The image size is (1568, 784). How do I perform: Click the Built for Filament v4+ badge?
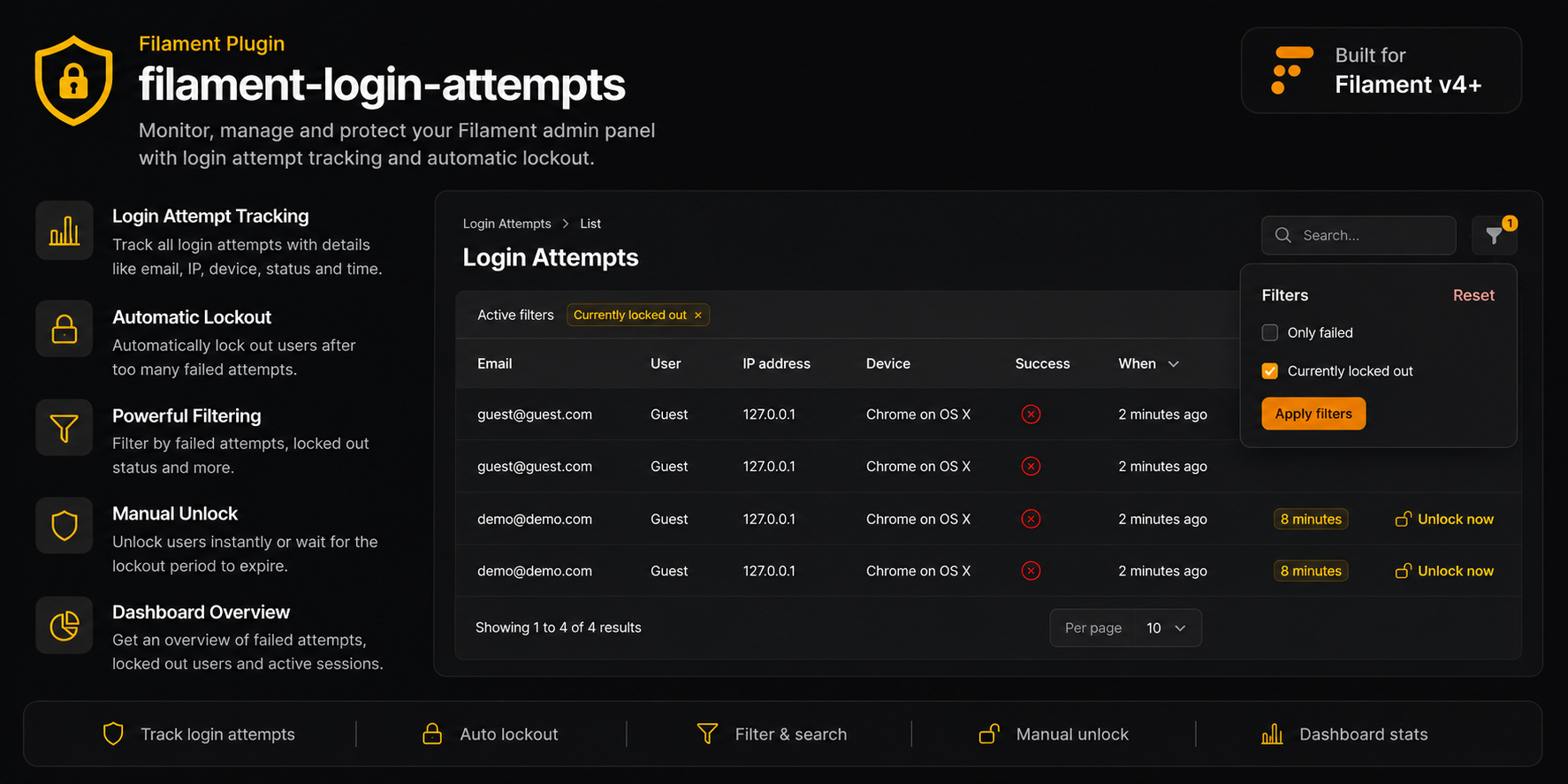click(1382, 71)
